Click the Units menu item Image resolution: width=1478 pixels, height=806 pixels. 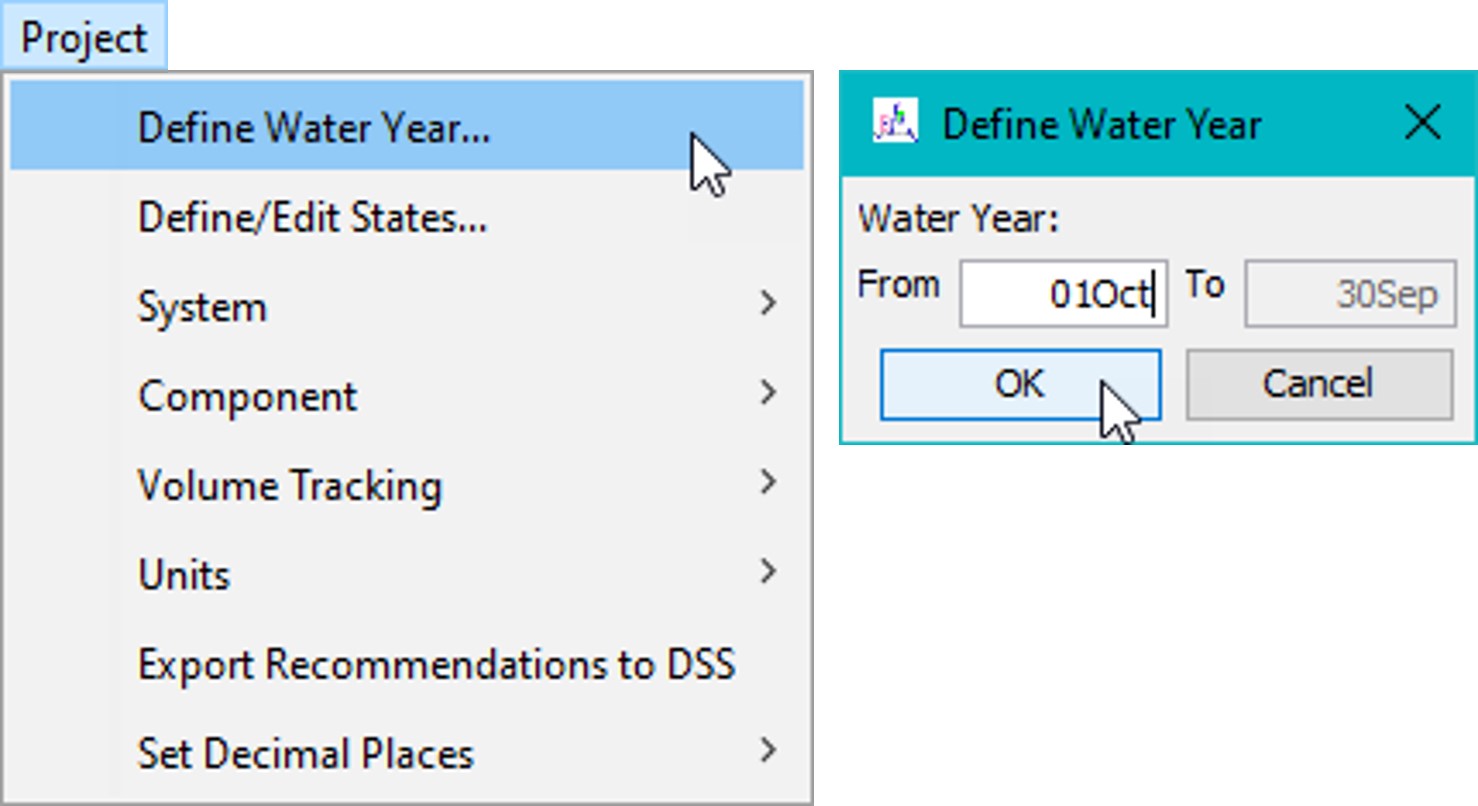(x=184, y=574)
